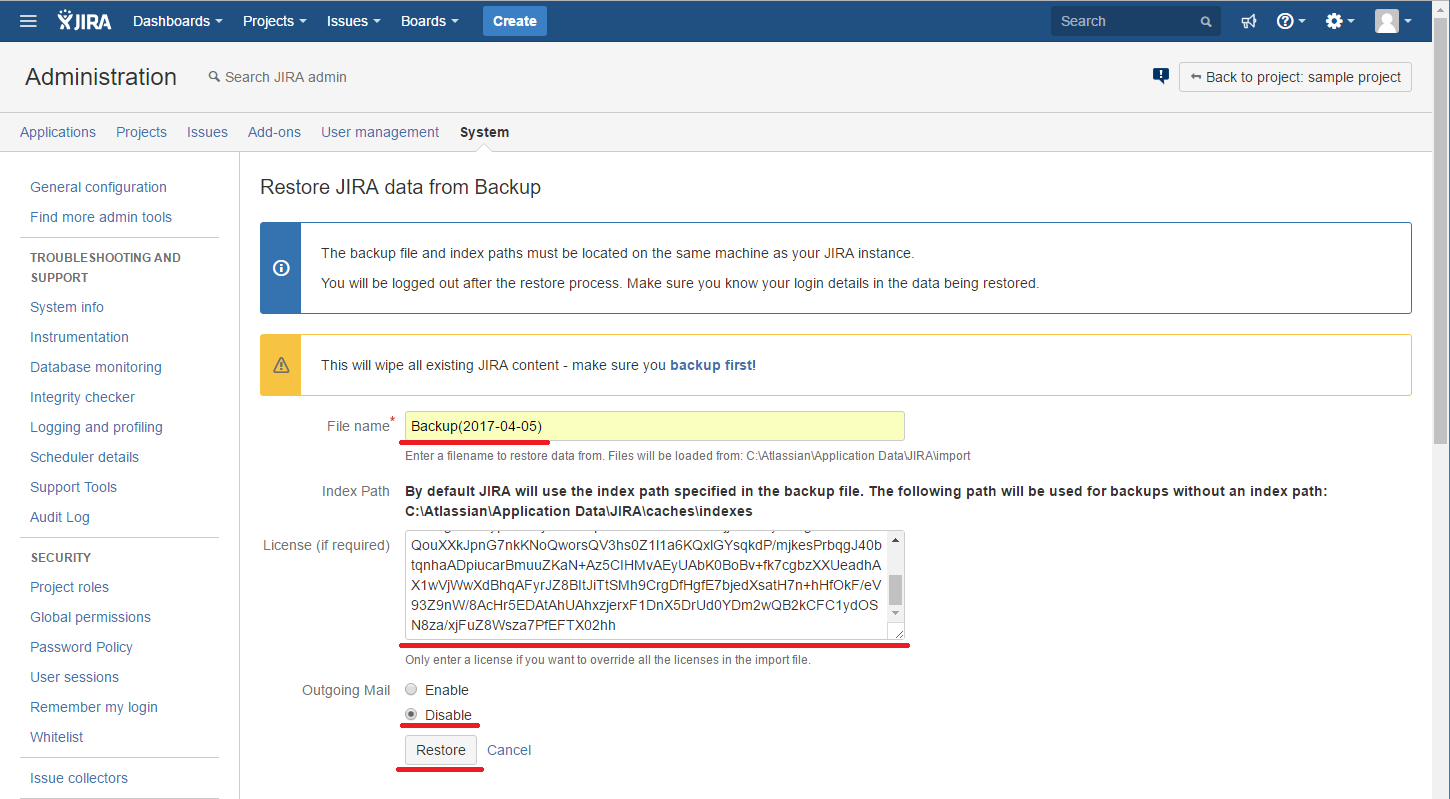Expand the Projects dropdown in top bar
Viewport: 1450px width, 799px height.
click(274, 21)
